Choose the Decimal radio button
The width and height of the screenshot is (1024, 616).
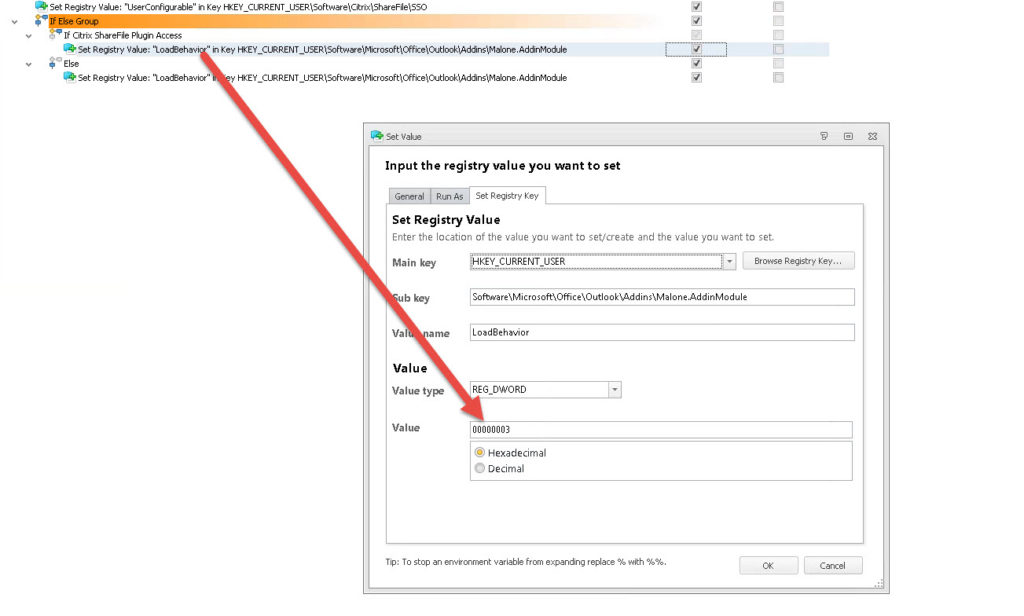(x=479, y=468)
